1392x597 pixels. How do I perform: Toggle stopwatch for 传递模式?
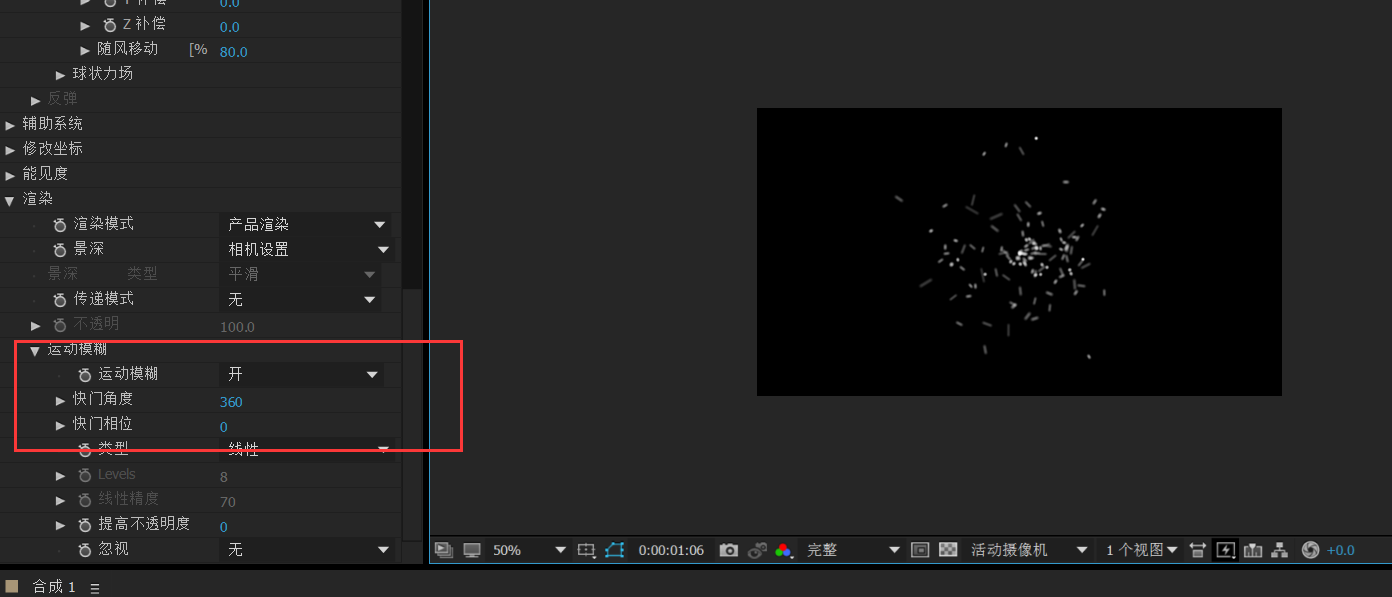click(60, 300)
